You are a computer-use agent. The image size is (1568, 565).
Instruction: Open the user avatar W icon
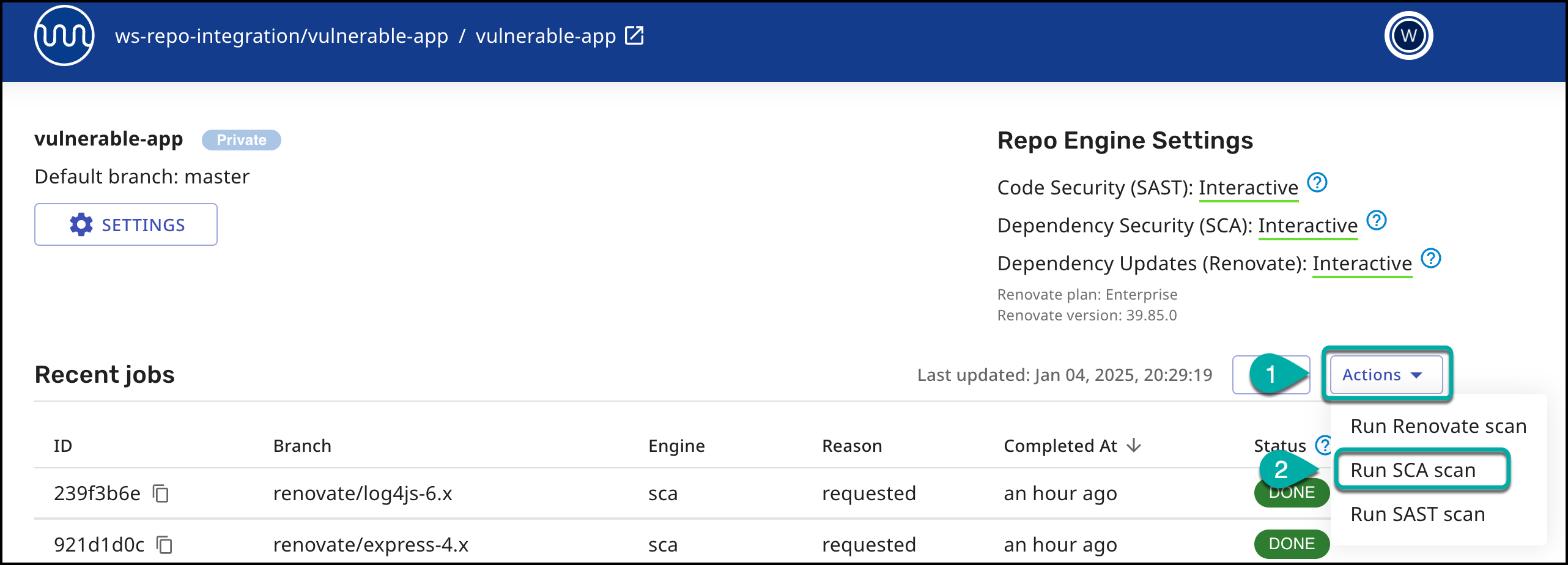pos(1408,35)
